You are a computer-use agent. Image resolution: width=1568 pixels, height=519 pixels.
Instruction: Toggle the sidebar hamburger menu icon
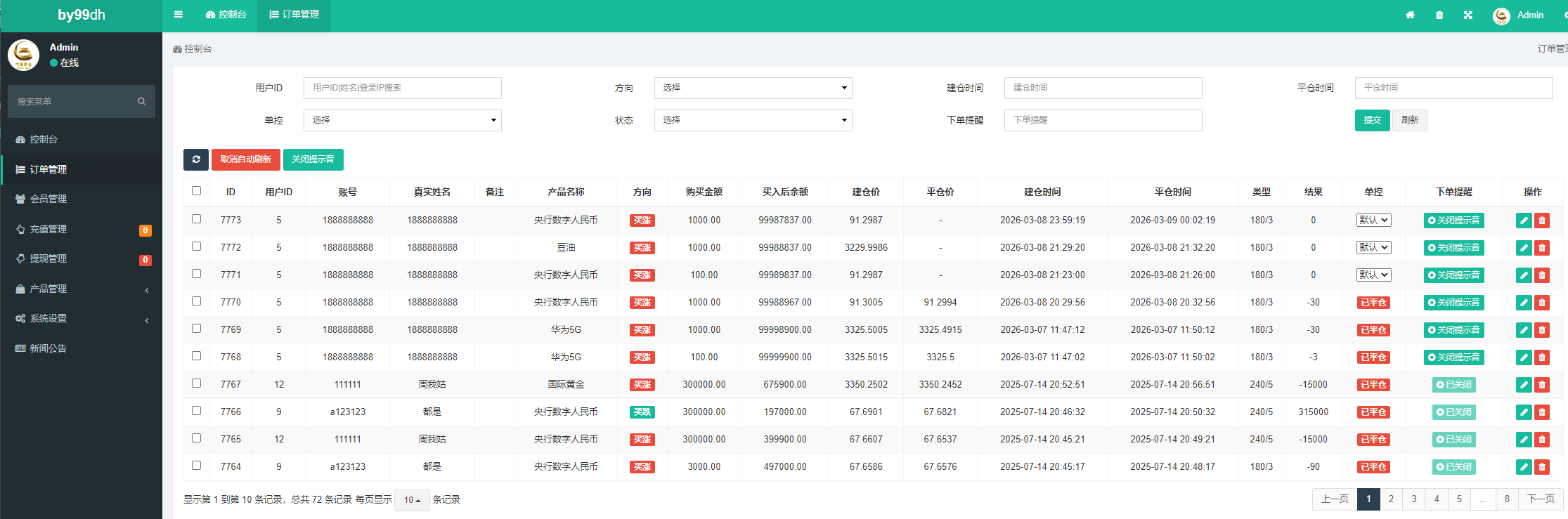pos(179,15)
